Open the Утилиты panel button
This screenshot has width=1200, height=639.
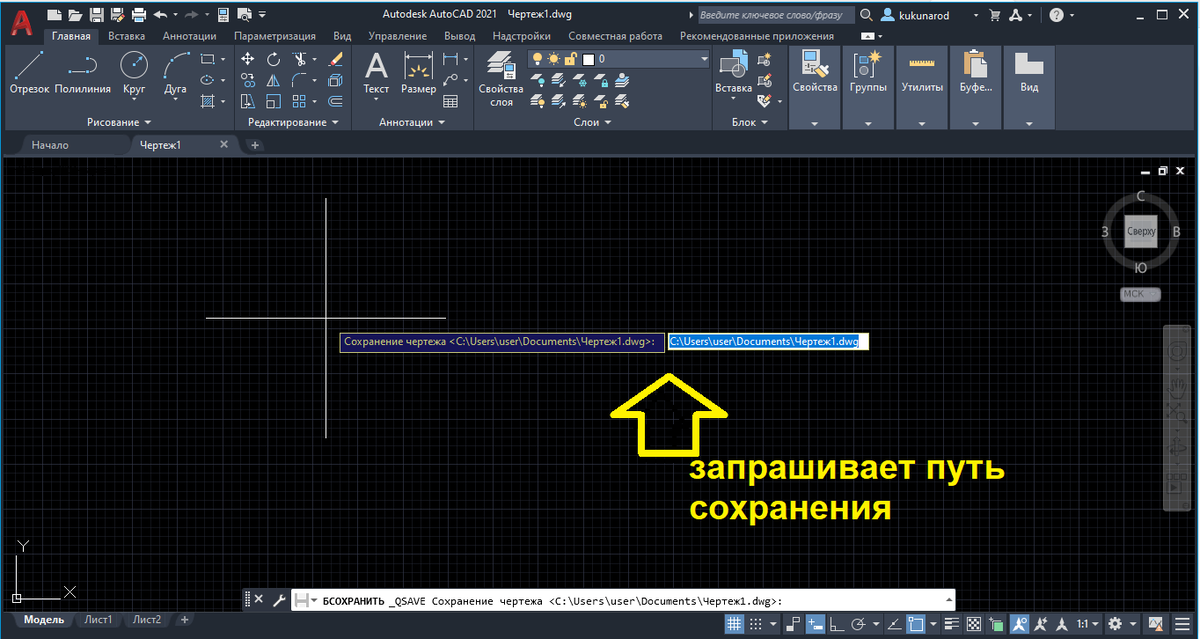(921, 87)
